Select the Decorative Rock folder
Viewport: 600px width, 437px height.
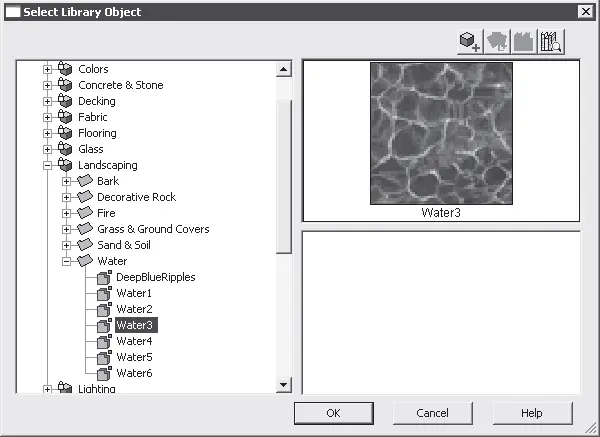pyautogui.click(x=137, y=197)
